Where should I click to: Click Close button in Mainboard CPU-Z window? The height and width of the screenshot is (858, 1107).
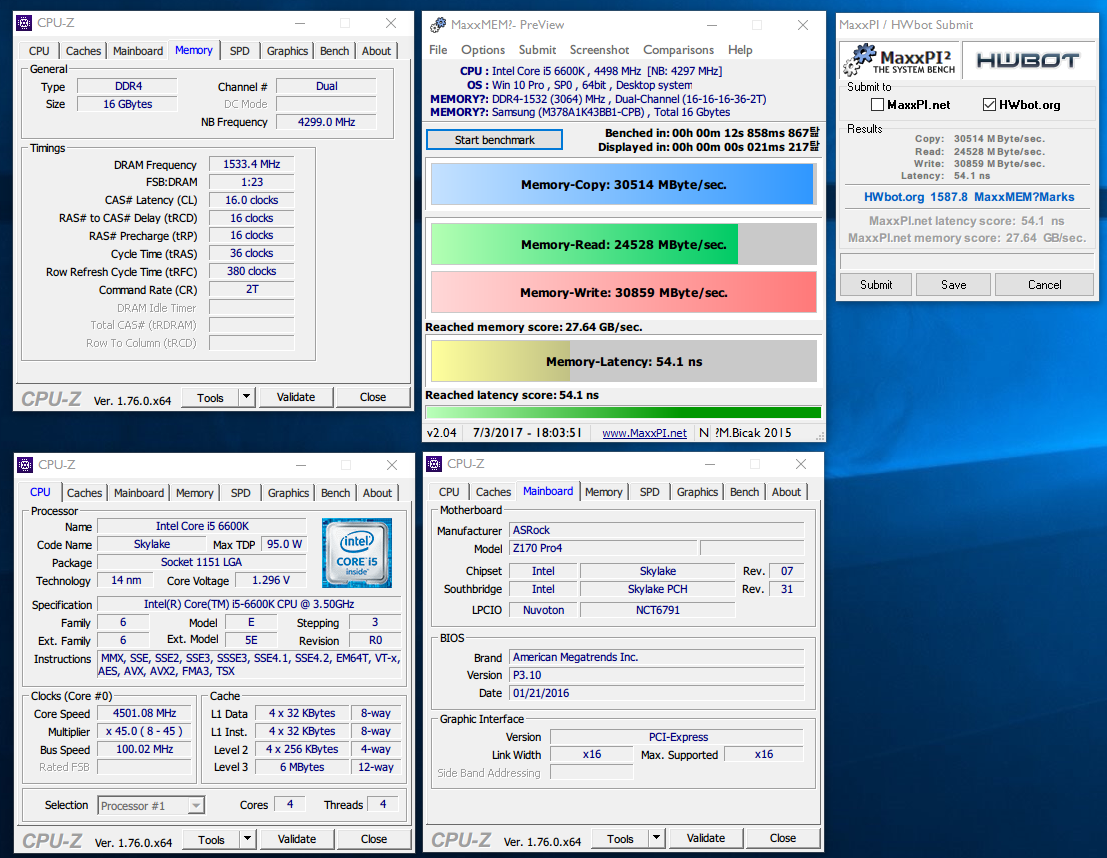pos(782,838)
